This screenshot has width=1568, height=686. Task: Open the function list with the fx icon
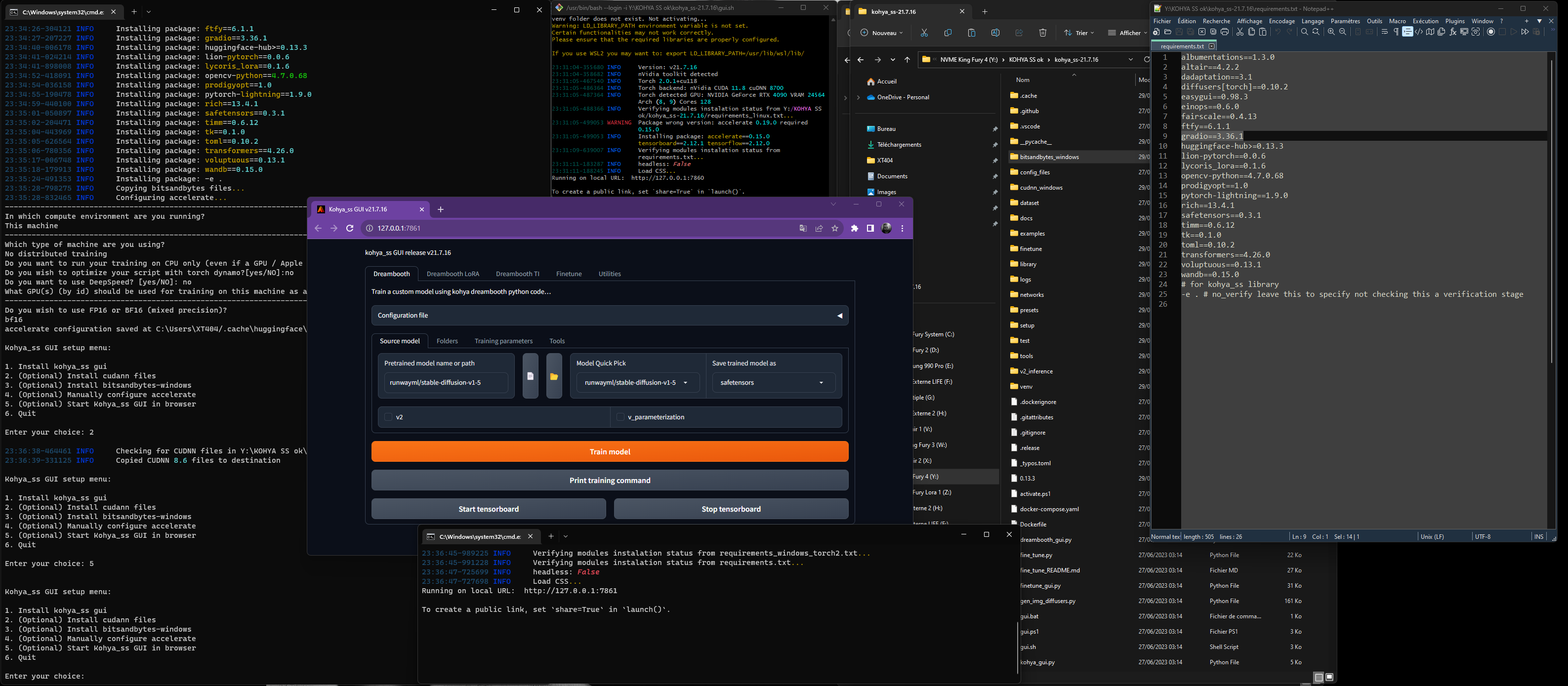tap(1453, 32)
